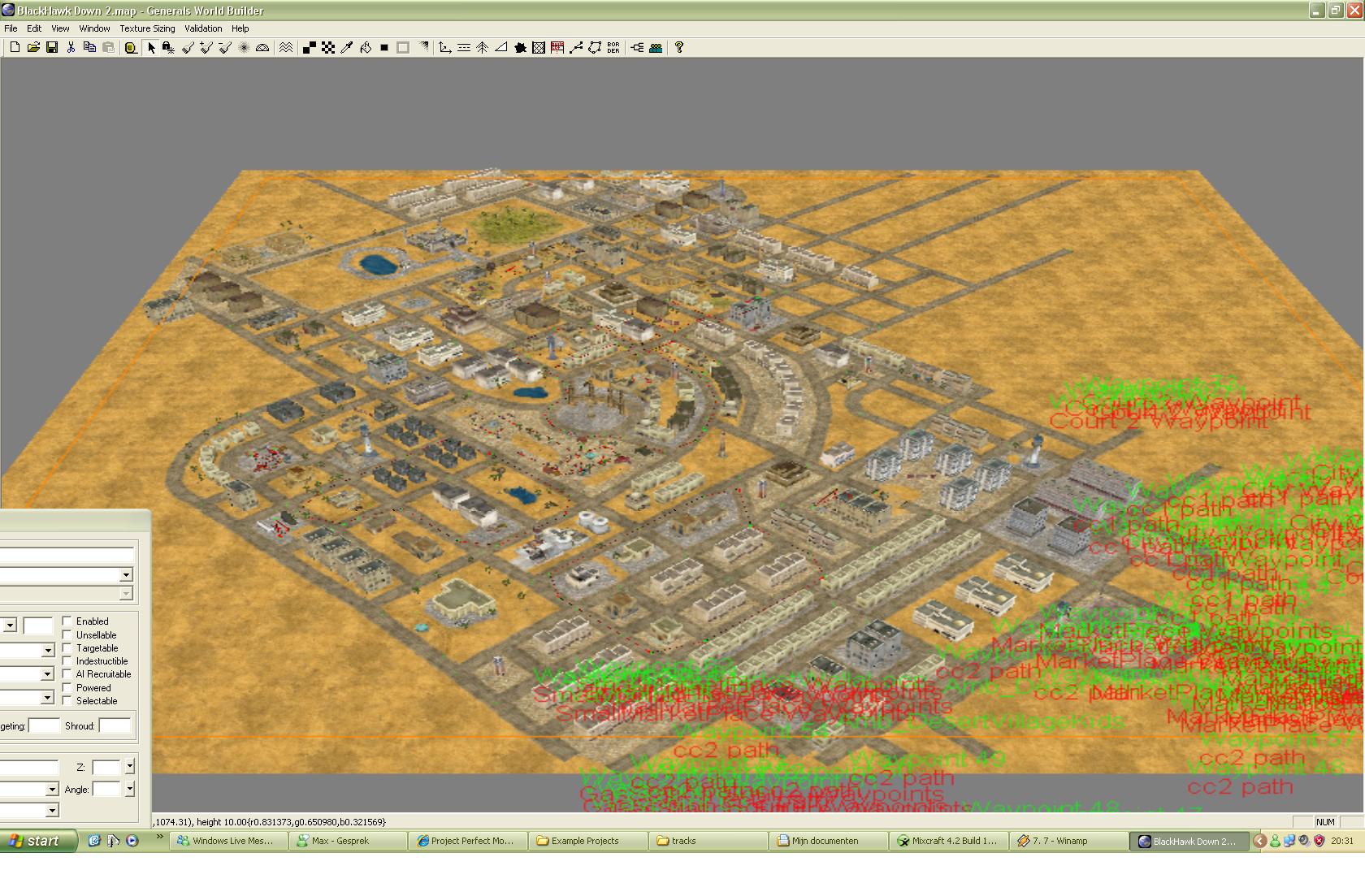Open the Help menu
The image size is (1365, 896).
(x=240, y=28)
